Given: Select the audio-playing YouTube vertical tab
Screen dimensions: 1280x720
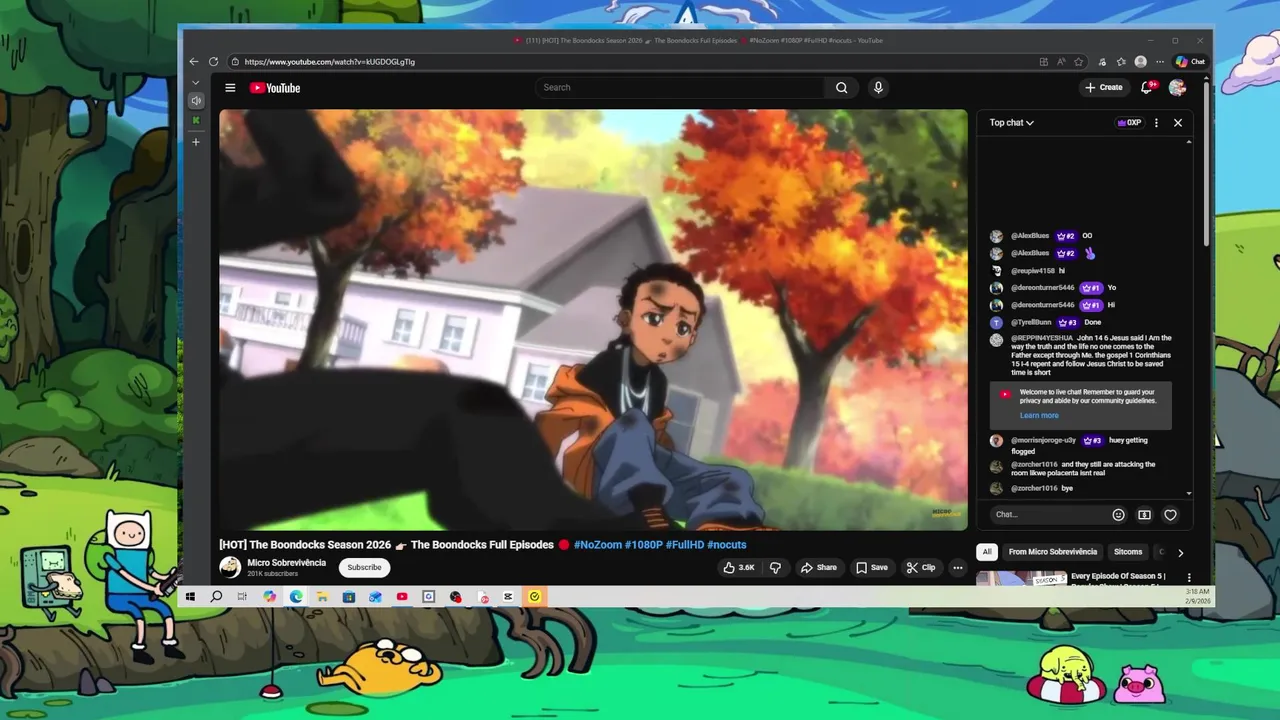Looking at the screenshot, I should coord(196,101).
